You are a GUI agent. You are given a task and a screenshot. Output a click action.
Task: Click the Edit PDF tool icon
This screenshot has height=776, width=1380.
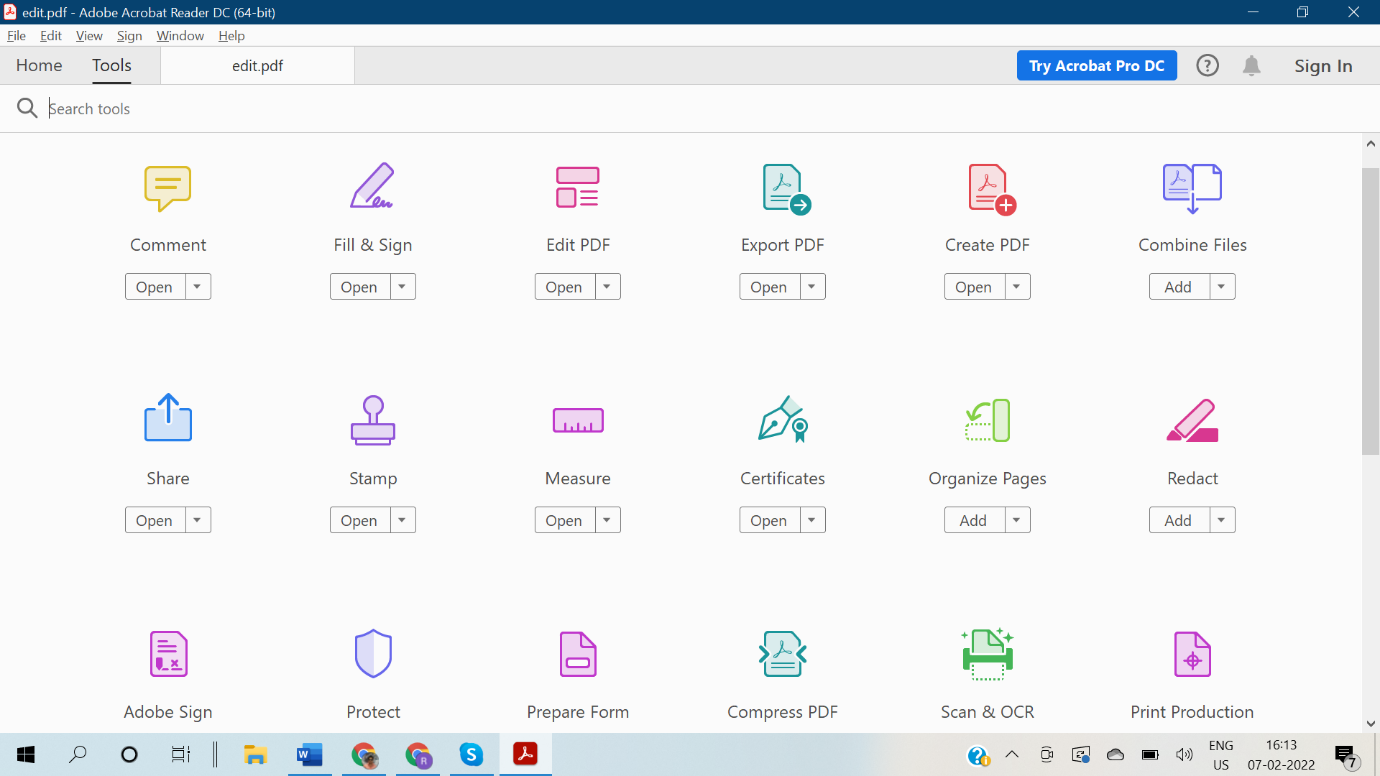578,187
